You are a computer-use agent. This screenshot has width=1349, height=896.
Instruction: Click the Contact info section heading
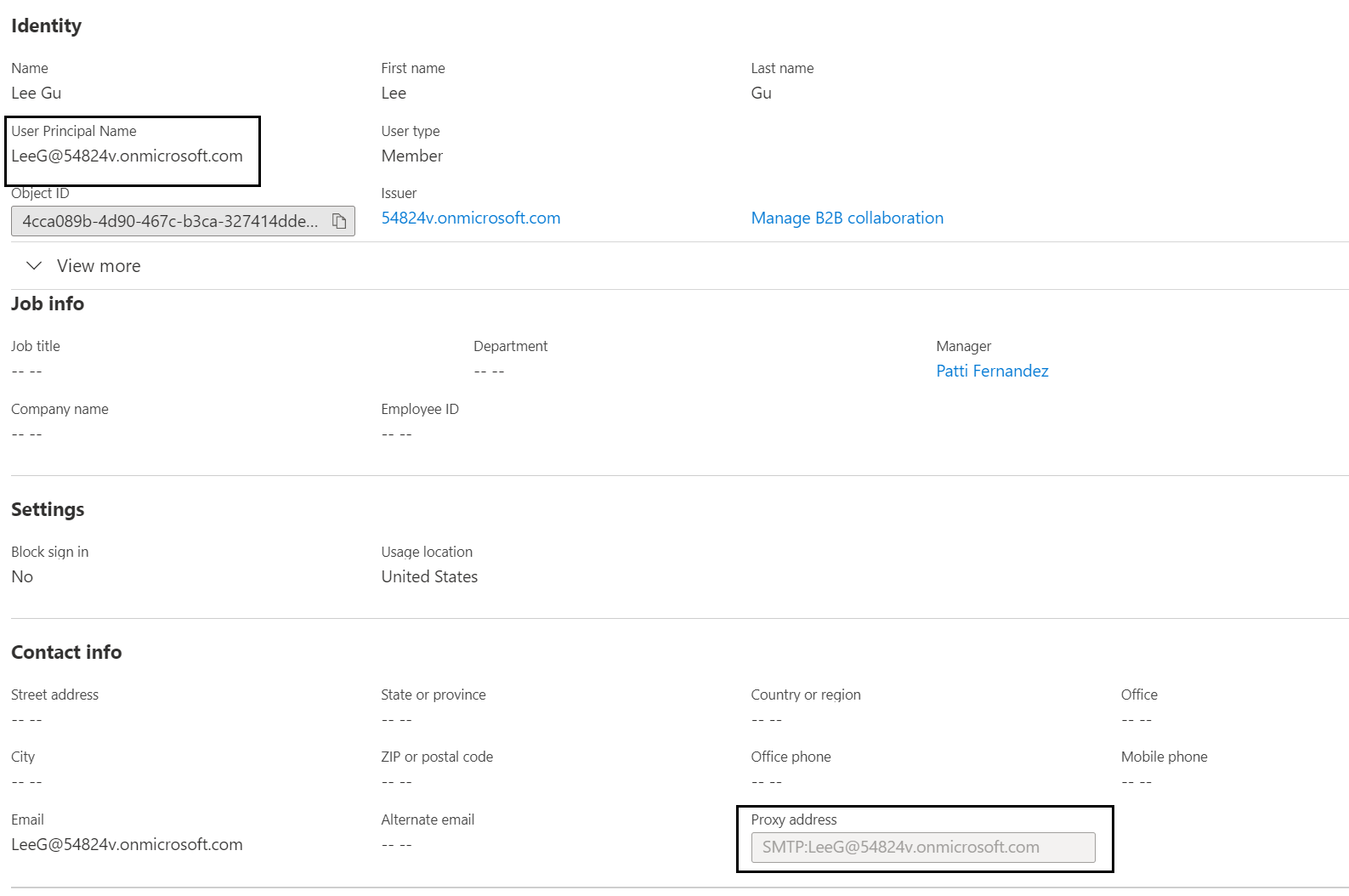(66, 652)
